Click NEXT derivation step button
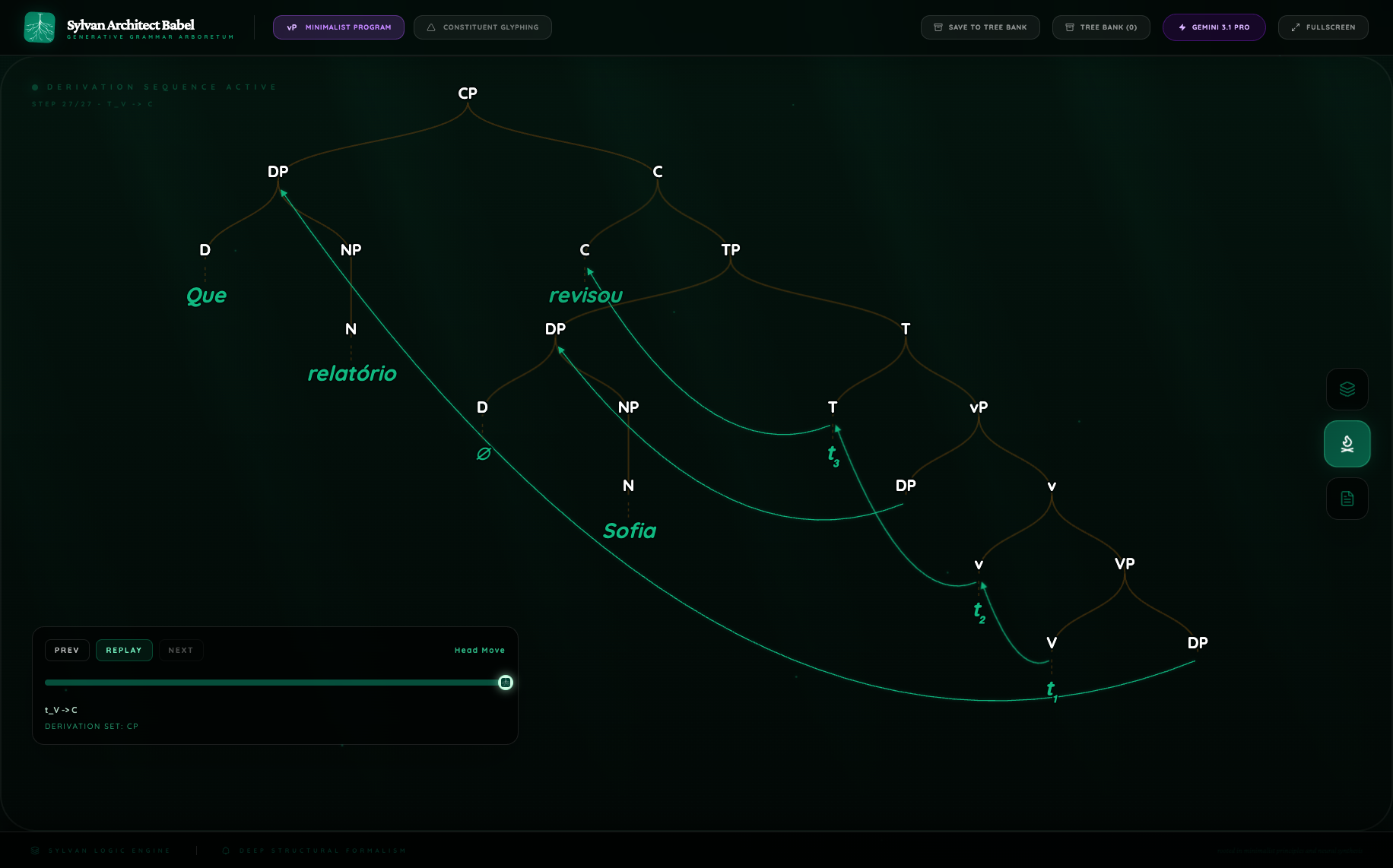Image resolution: width=1393 pixels, height=868 pixels. click(180, 651)
